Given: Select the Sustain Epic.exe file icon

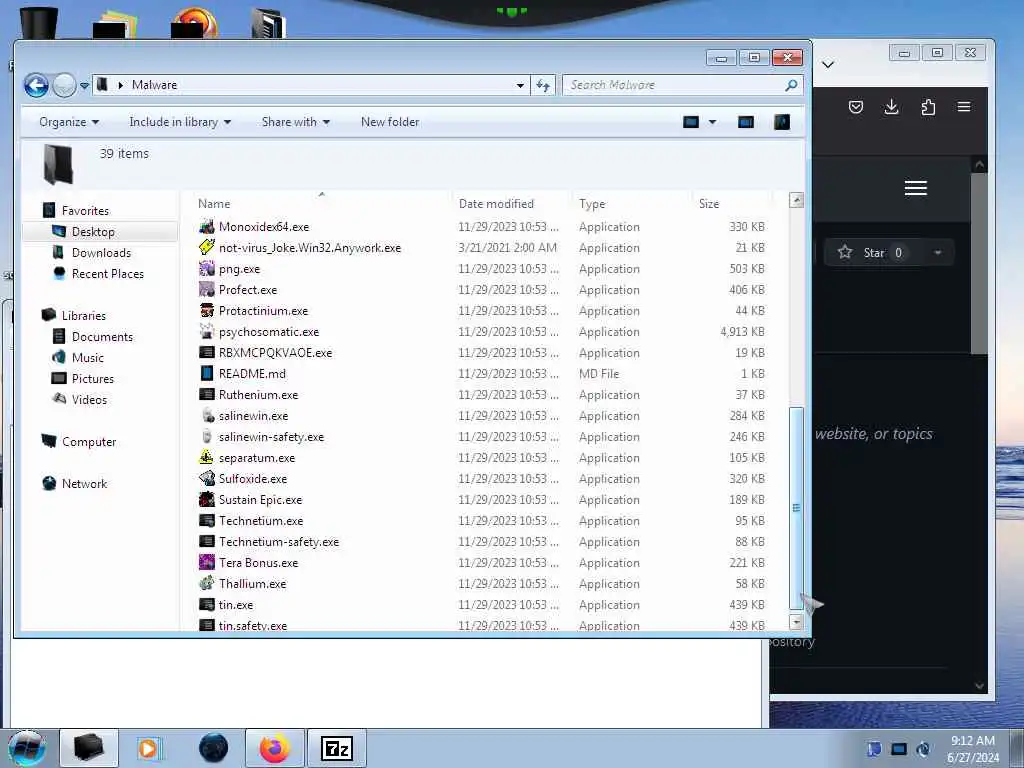Looking at the screenshot, I should pos(207,500).
